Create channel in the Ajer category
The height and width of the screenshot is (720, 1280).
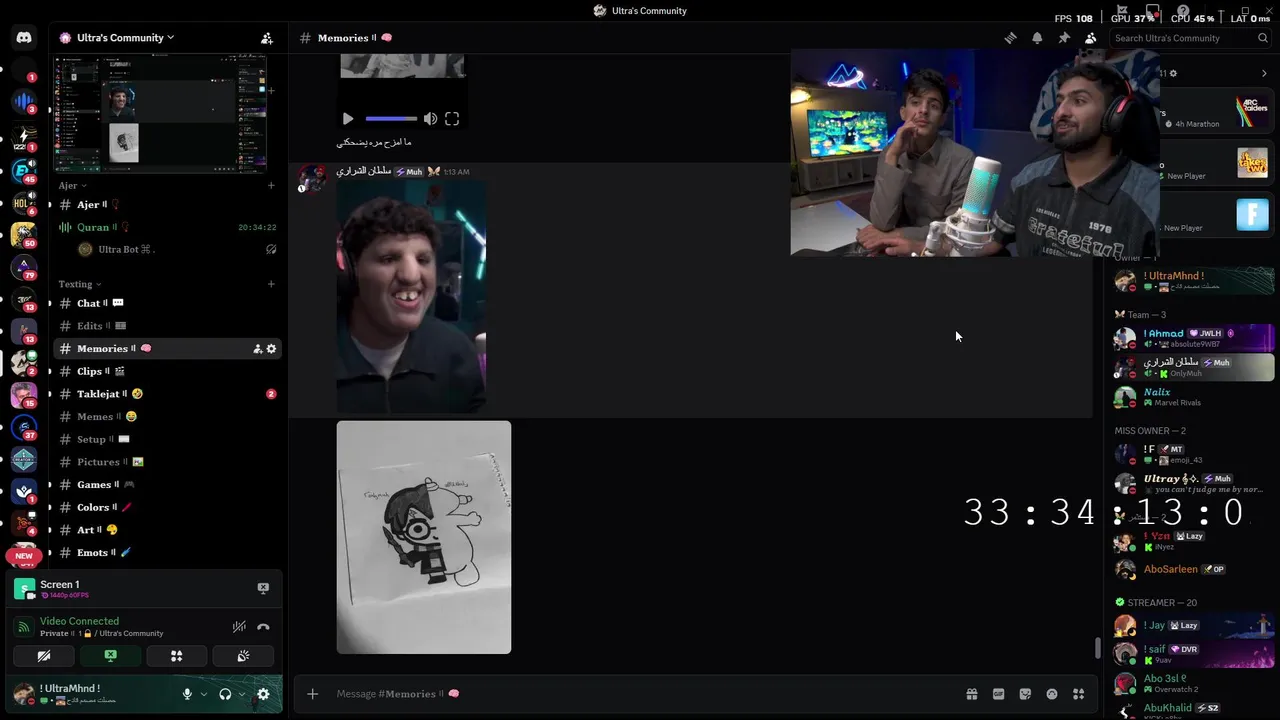[x=271, y=185]
